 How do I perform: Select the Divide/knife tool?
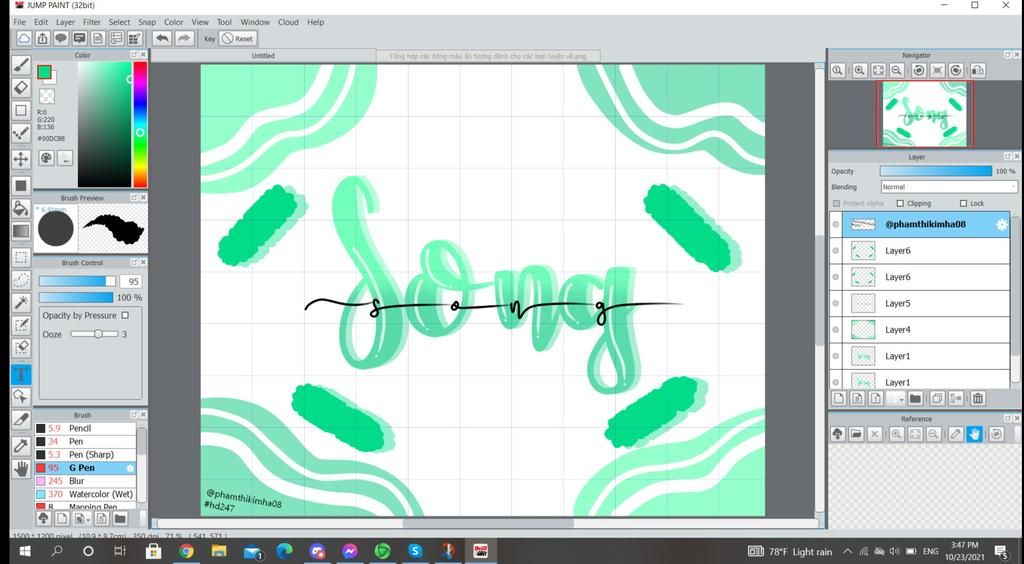(x=21, y=422)
